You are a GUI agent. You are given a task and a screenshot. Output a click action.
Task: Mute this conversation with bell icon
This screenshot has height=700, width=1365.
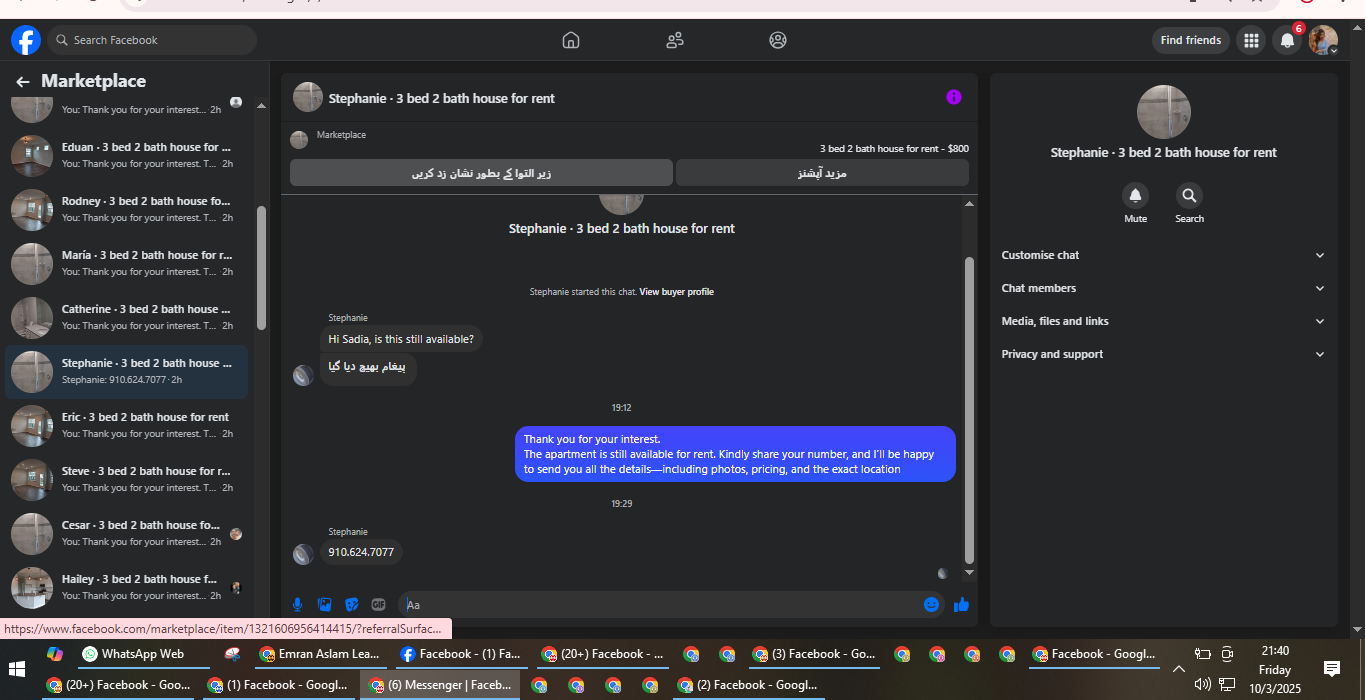[x=1135, y=195]
